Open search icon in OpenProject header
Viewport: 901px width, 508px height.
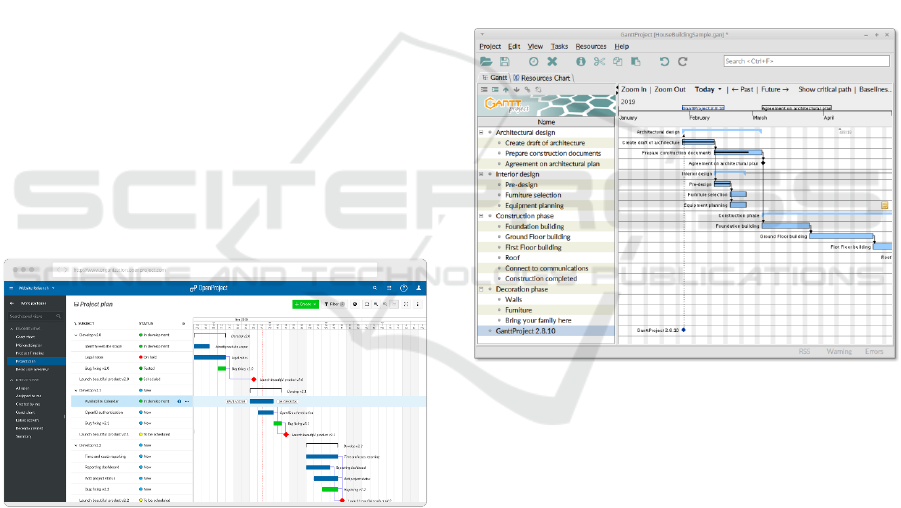375,288
